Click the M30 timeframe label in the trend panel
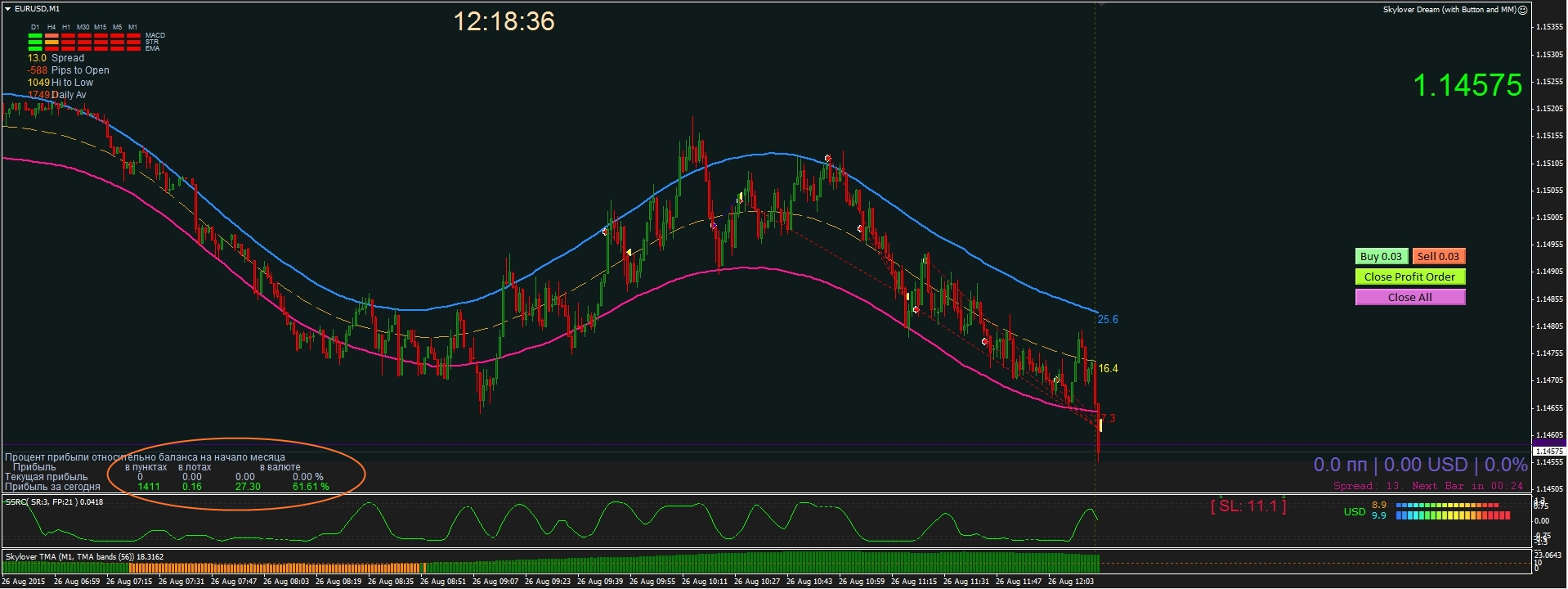The image size is (1568, 589). (x=83, y=27)
